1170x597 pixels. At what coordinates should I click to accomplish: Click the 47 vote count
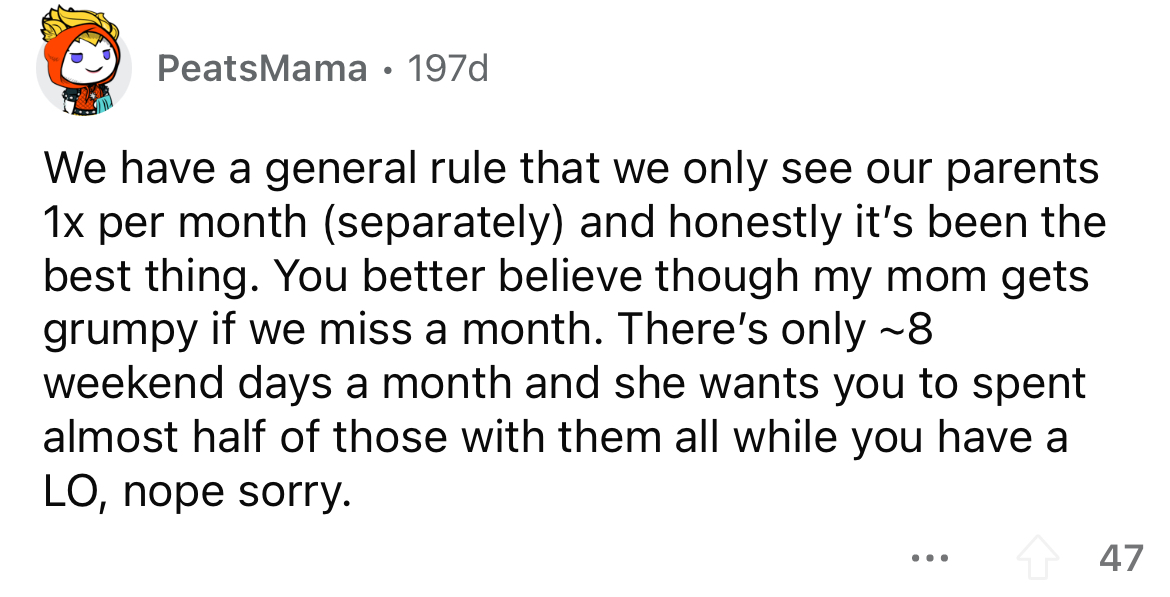(1121, 557)
